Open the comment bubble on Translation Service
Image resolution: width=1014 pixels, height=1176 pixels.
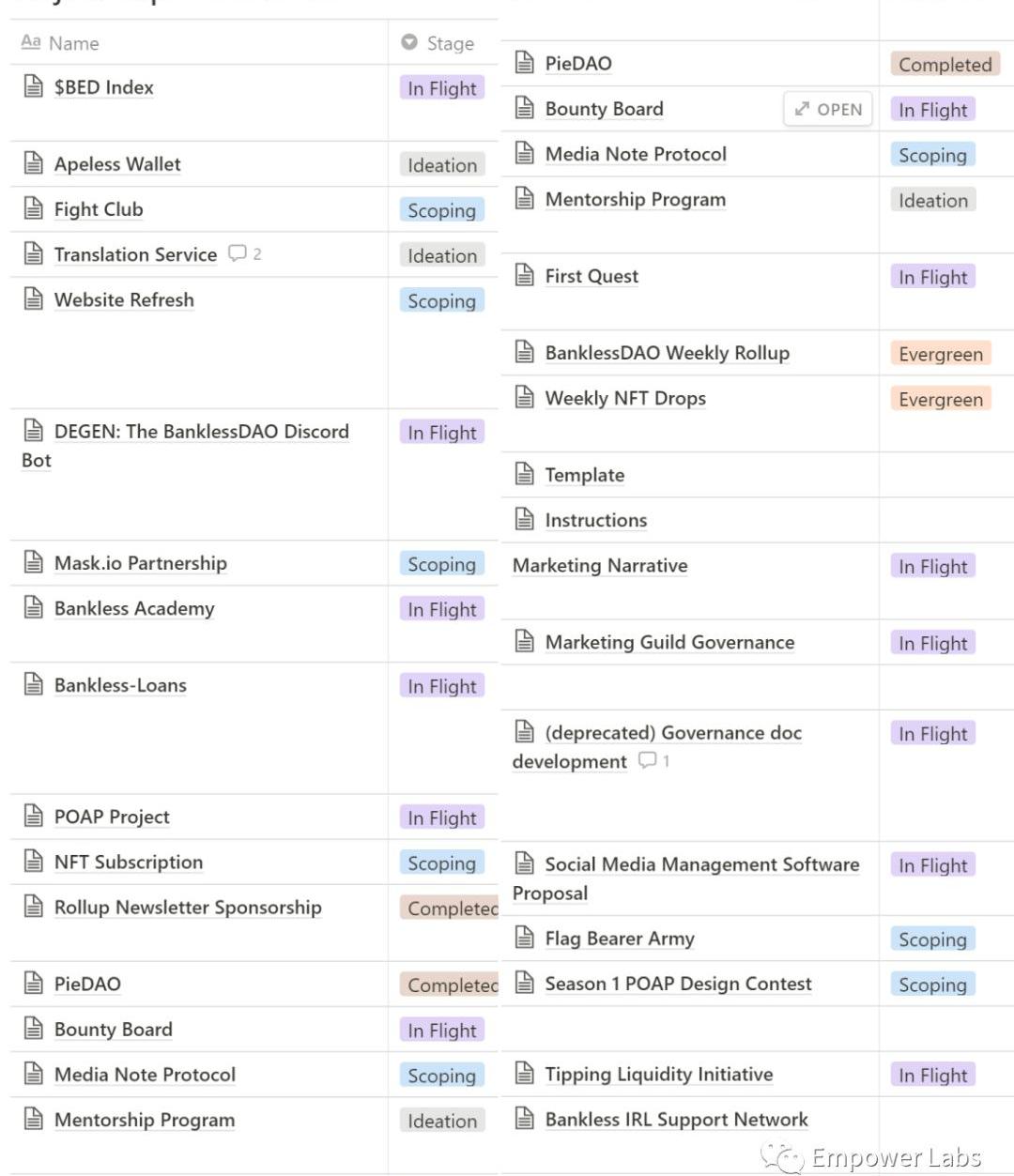pyautogui.click(x=238, y=253)
